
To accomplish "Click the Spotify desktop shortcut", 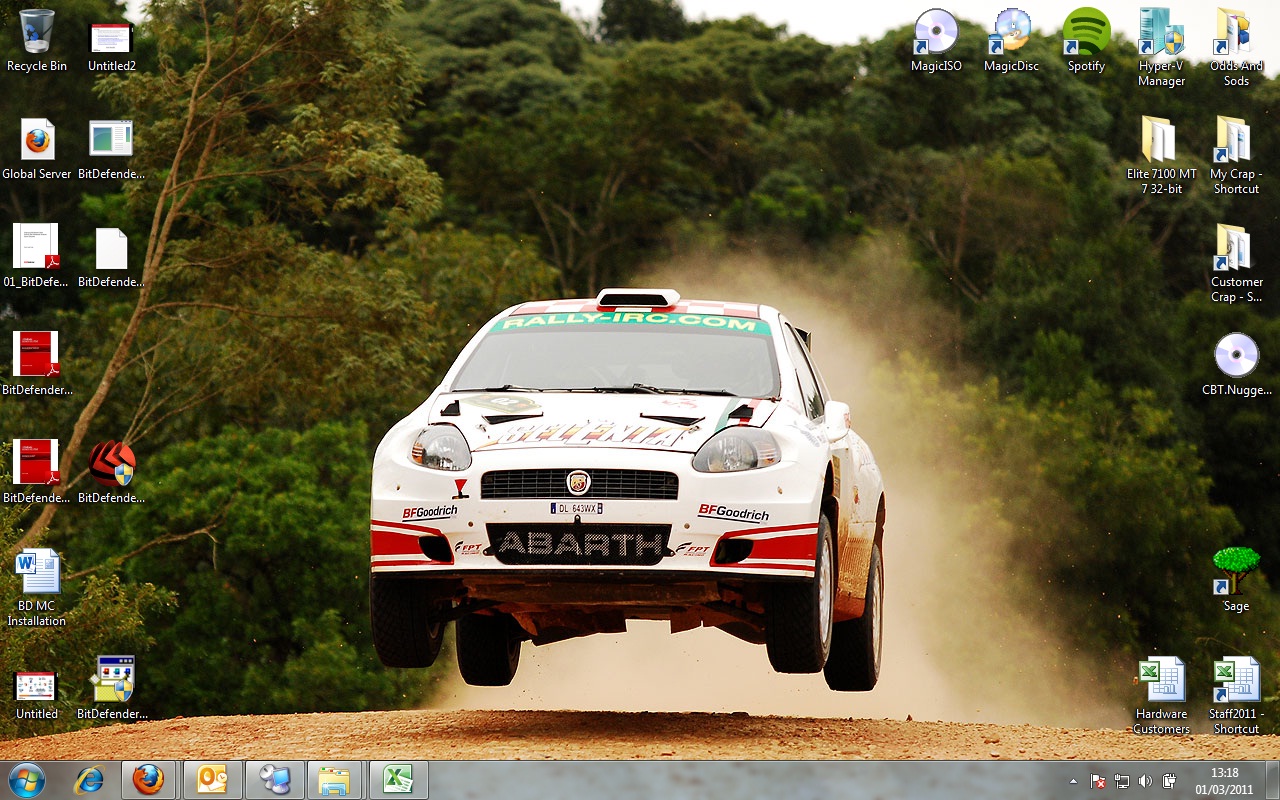I will (x=1086, y=41).
